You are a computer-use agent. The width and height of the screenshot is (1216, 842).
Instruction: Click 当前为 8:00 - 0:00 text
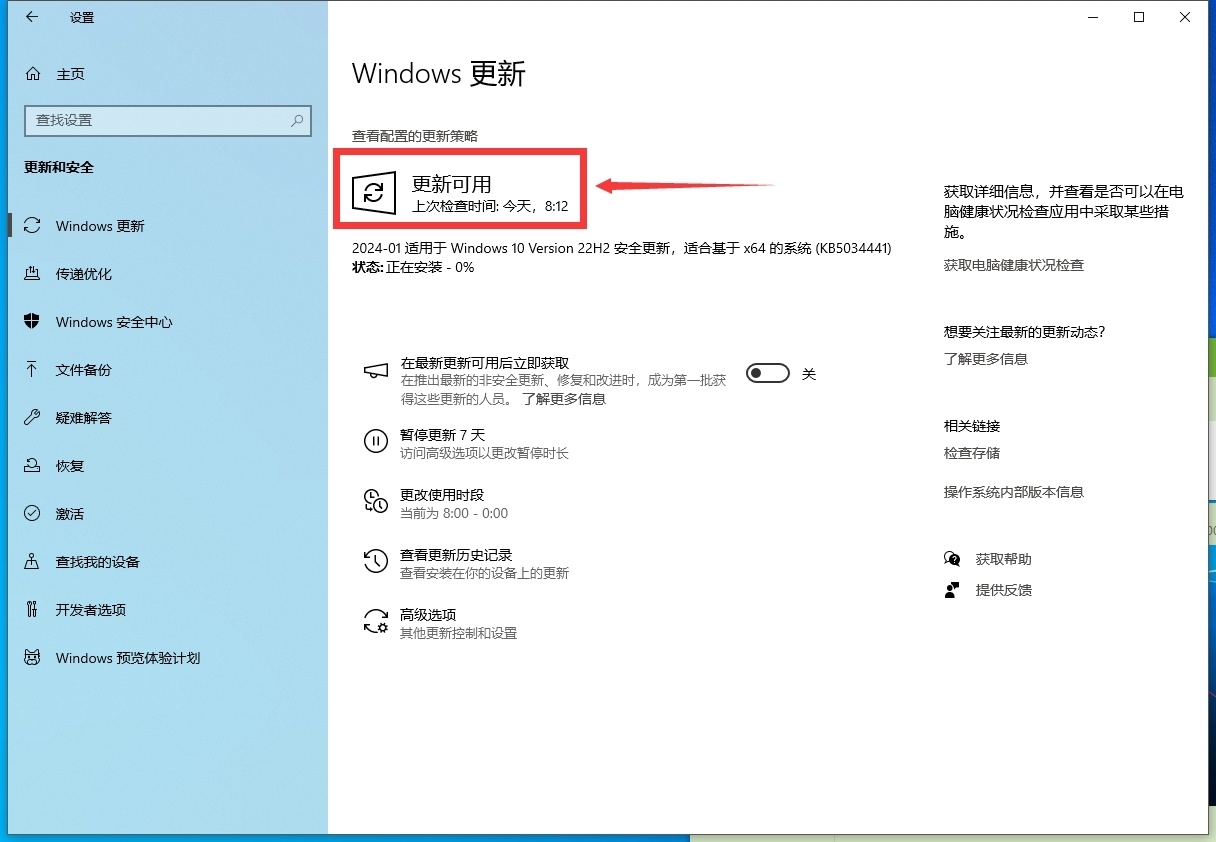(x=454, y=513)
